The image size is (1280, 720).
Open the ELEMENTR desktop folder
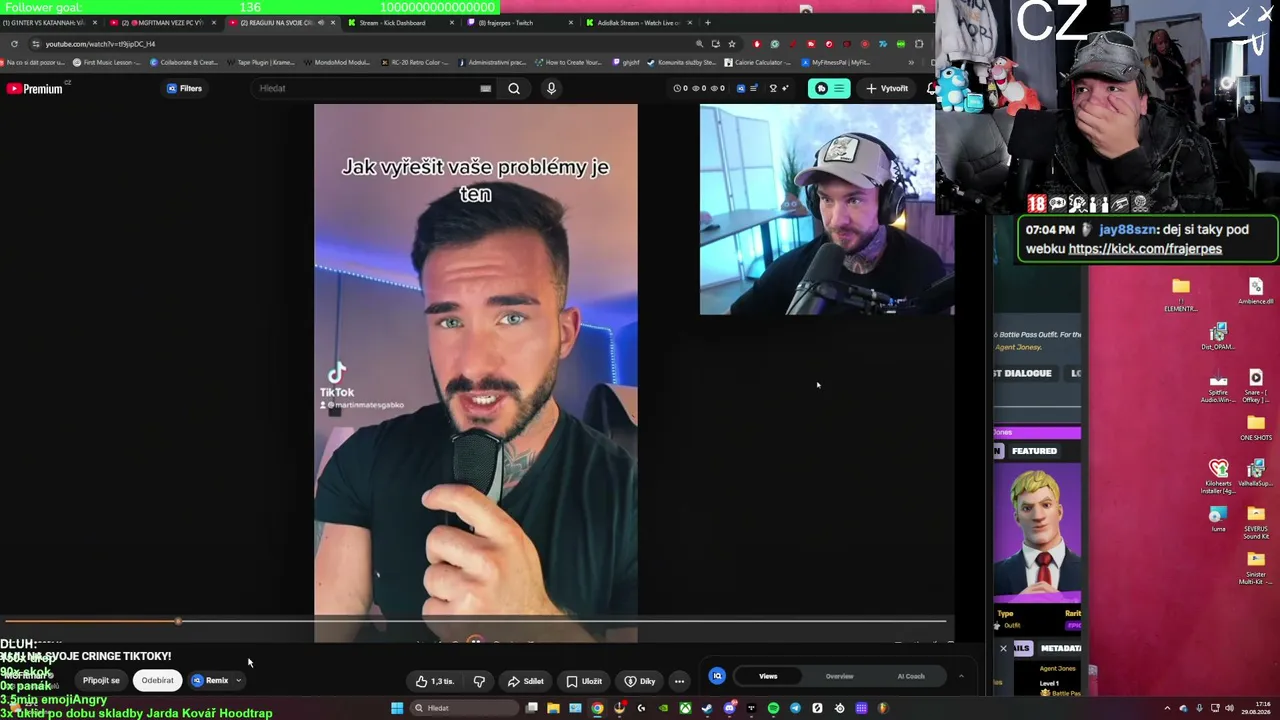[x=1181, y=294]
